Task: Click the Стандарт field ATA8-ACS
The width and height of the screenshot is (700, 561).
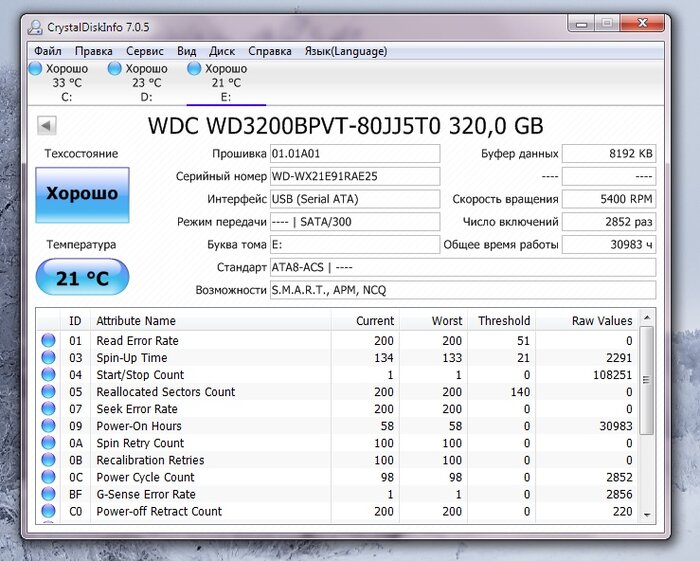Action: coord(463,267)
